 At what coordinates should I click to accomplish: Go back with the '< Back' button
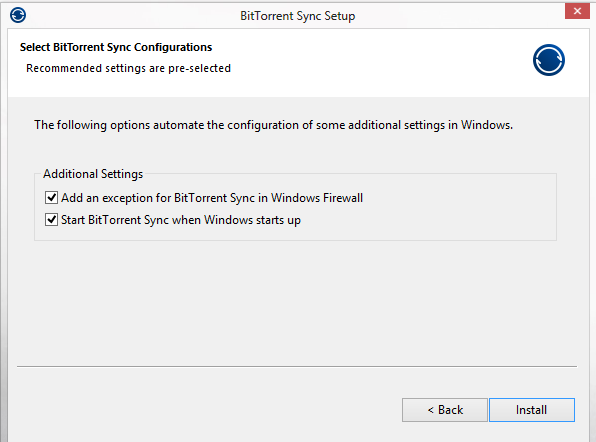pos(445,410)
